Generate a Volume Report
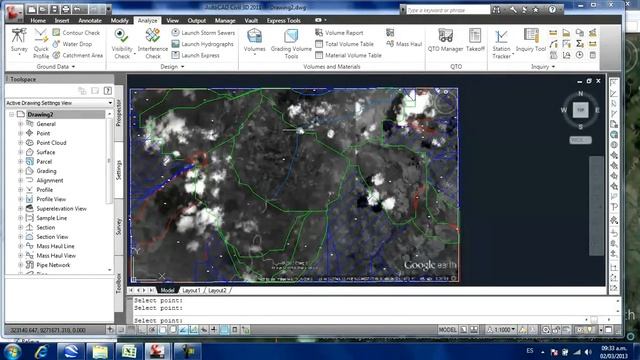640x360 pixels. click(x=339, y=33)
